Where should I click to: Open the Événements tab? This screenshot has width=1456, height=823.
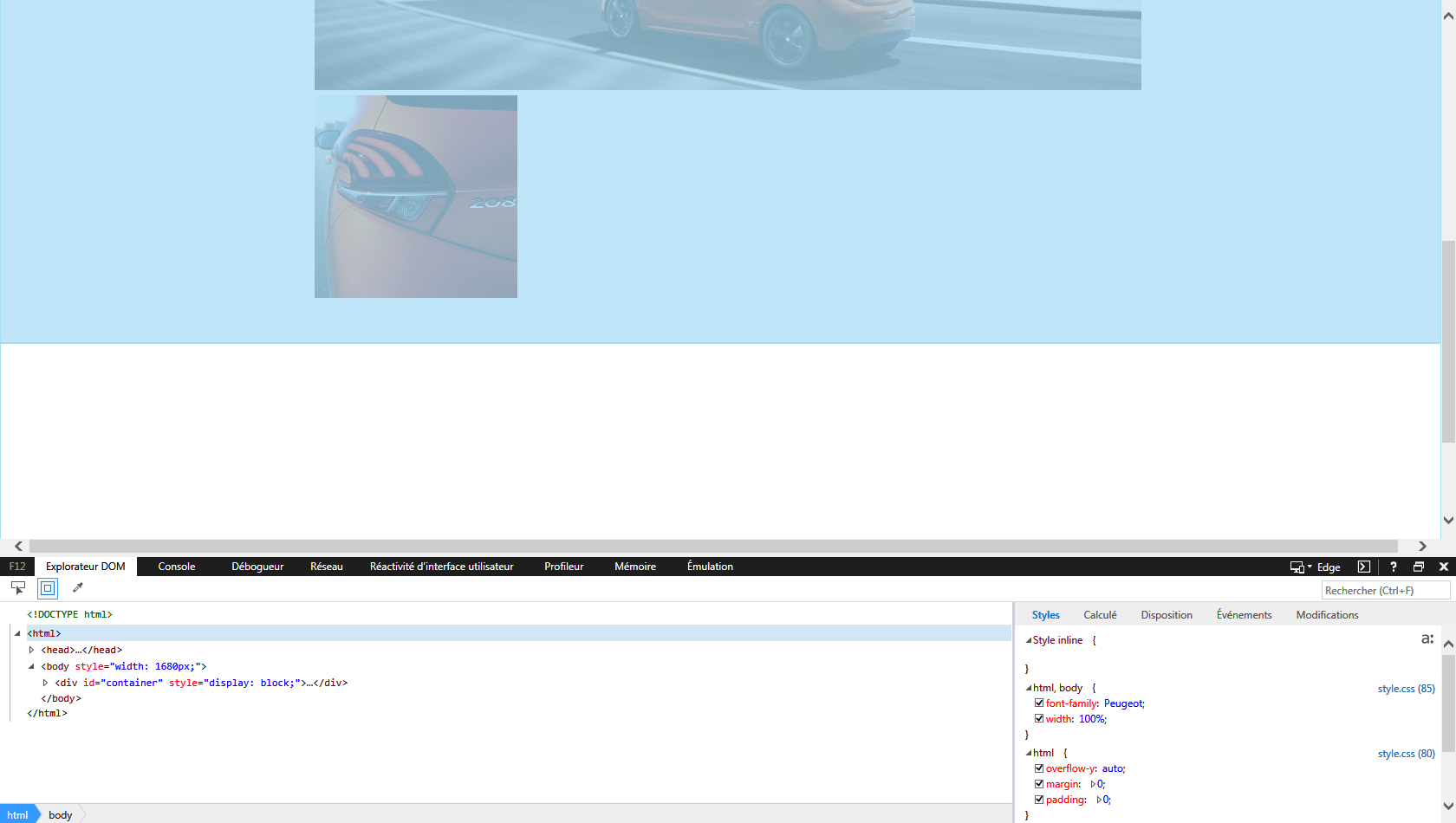[1244, 615]
